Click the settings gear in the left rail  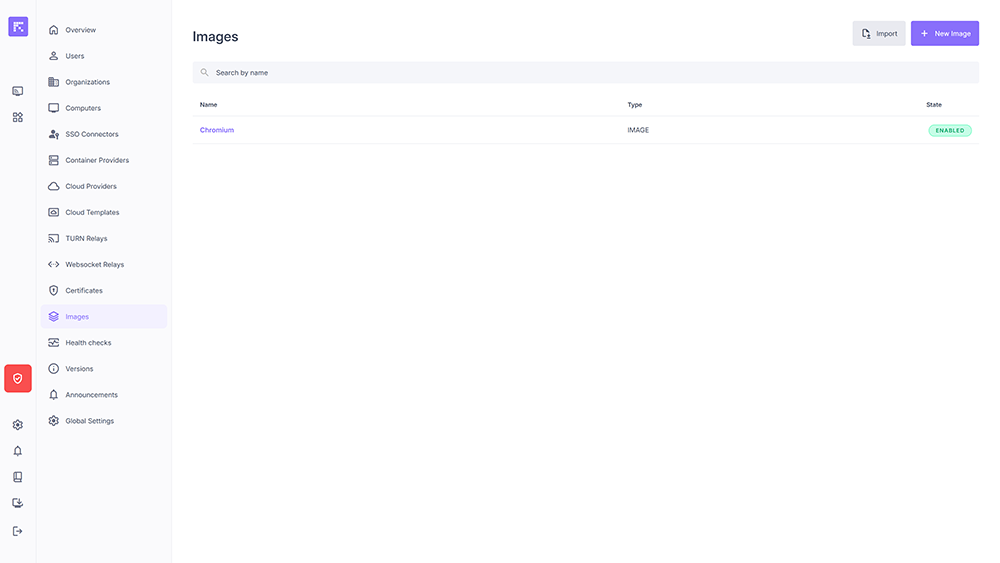click(18, 425)
